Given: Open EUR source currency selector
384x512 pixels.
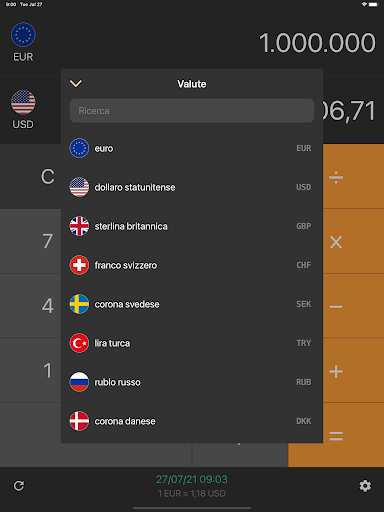Looking at the screenshot, I should [23, 42].
